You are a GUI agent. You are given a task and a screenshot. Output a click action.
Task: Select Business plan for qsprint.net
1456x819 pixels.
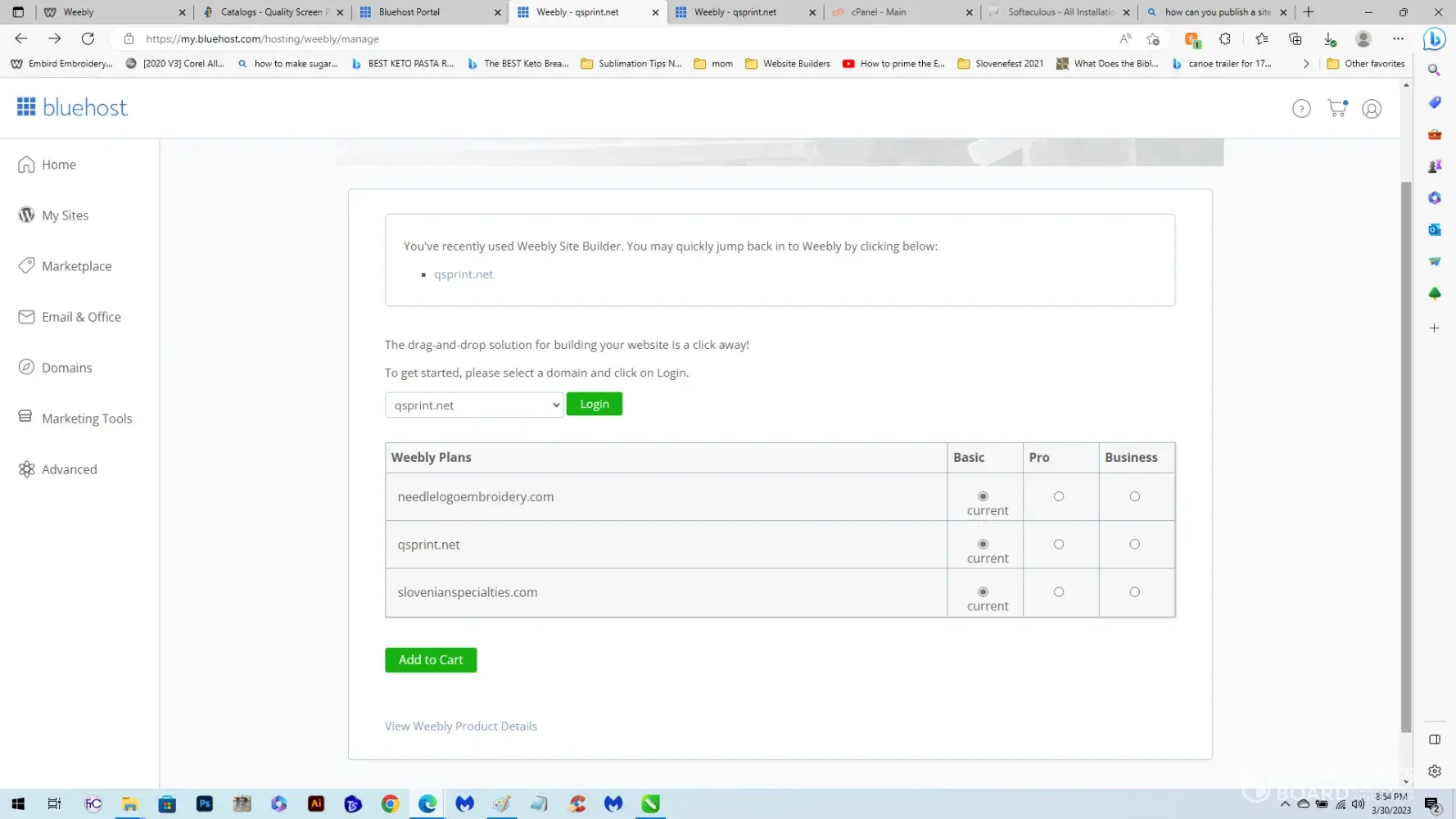(x=1134, y=544)
